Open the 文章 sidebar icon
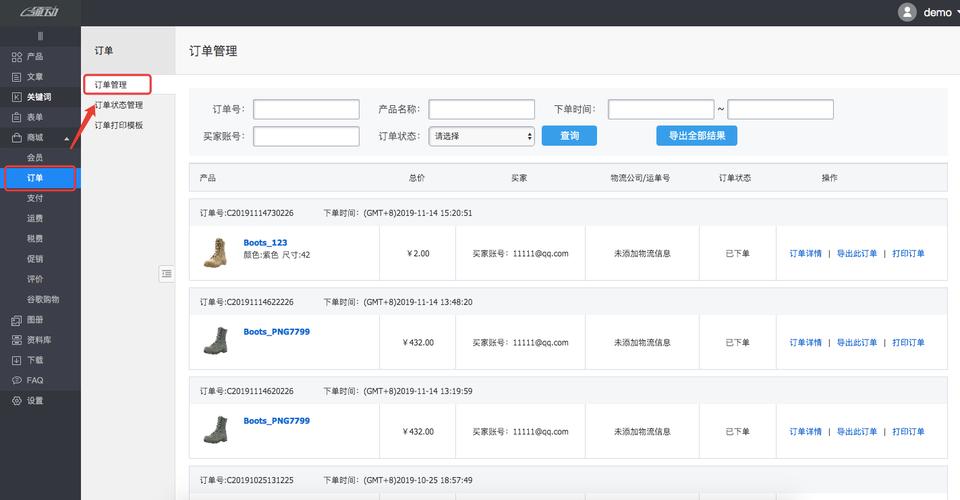This screenshot has height=500, width=960. pyautogui.click(x=17, y=77)
